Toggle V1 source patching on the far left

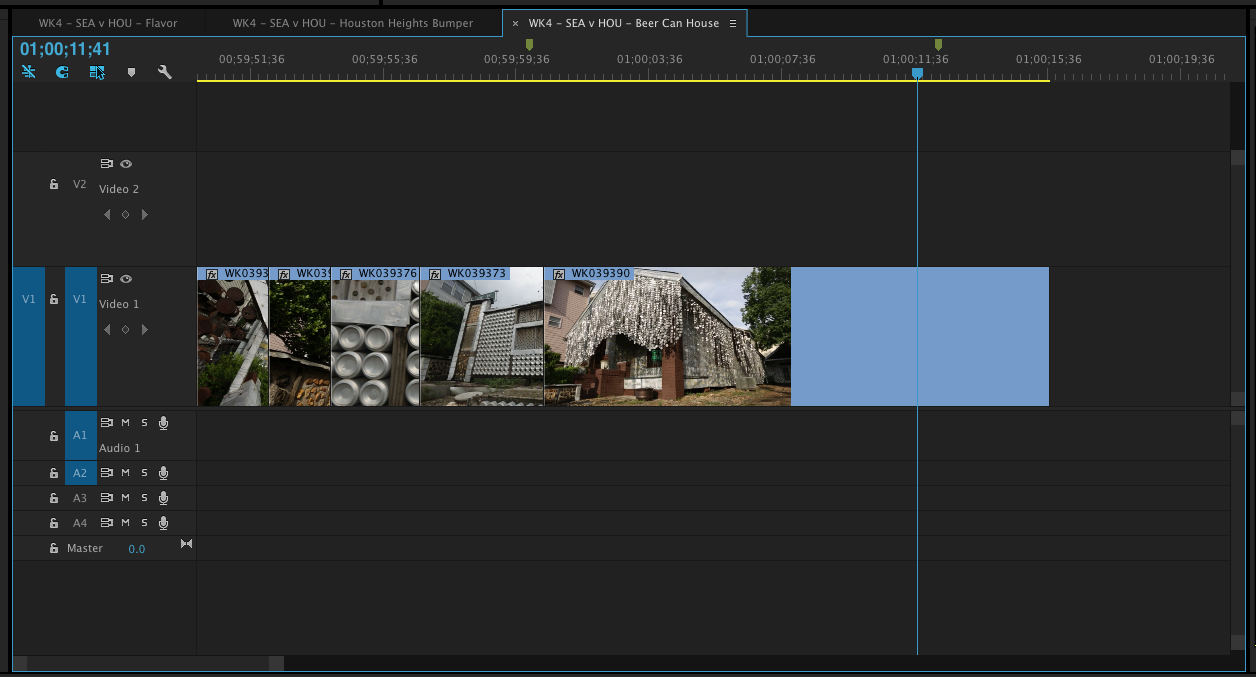(29, 336)
